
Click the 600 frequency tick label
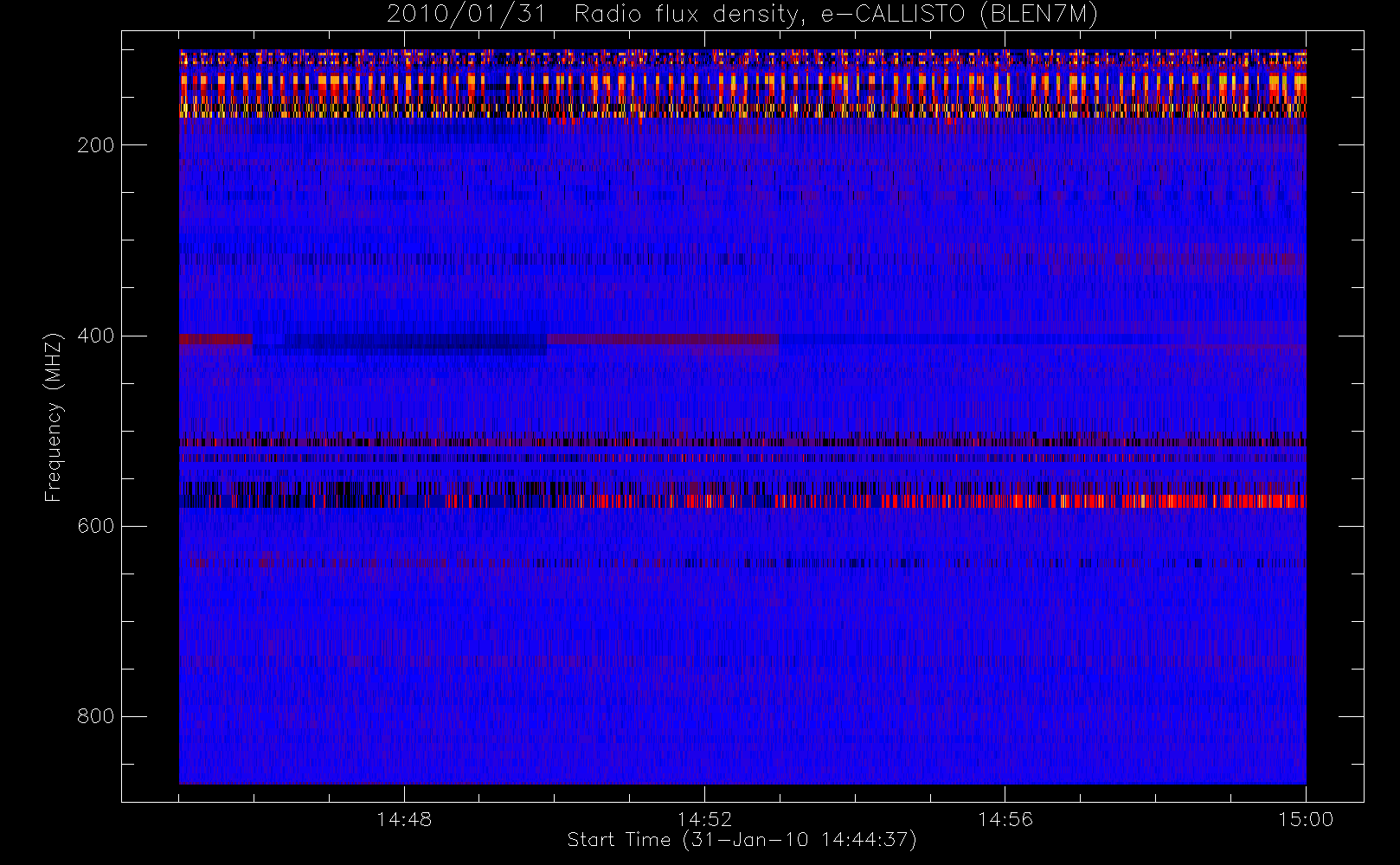coord(96,526)
